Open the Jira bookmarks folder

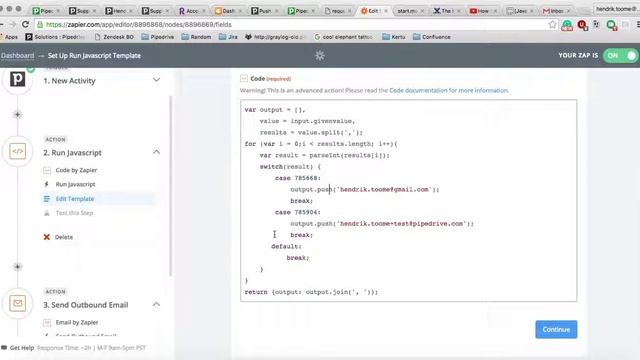[228, 37]
